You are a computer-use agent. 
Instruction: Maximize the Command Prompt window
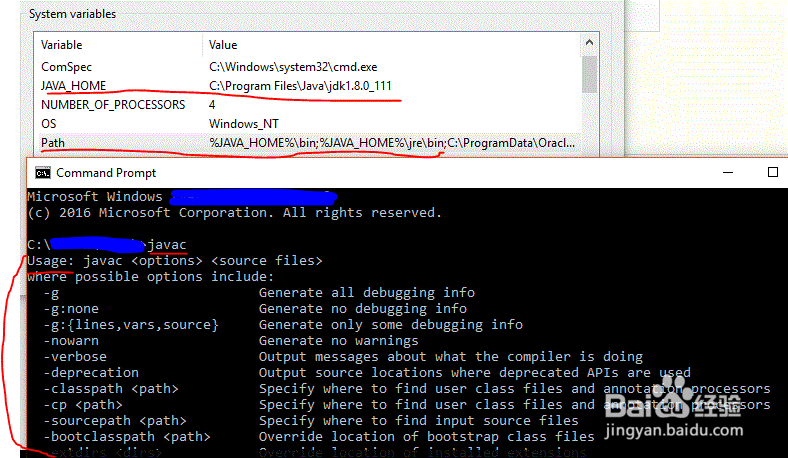(773, 172)
